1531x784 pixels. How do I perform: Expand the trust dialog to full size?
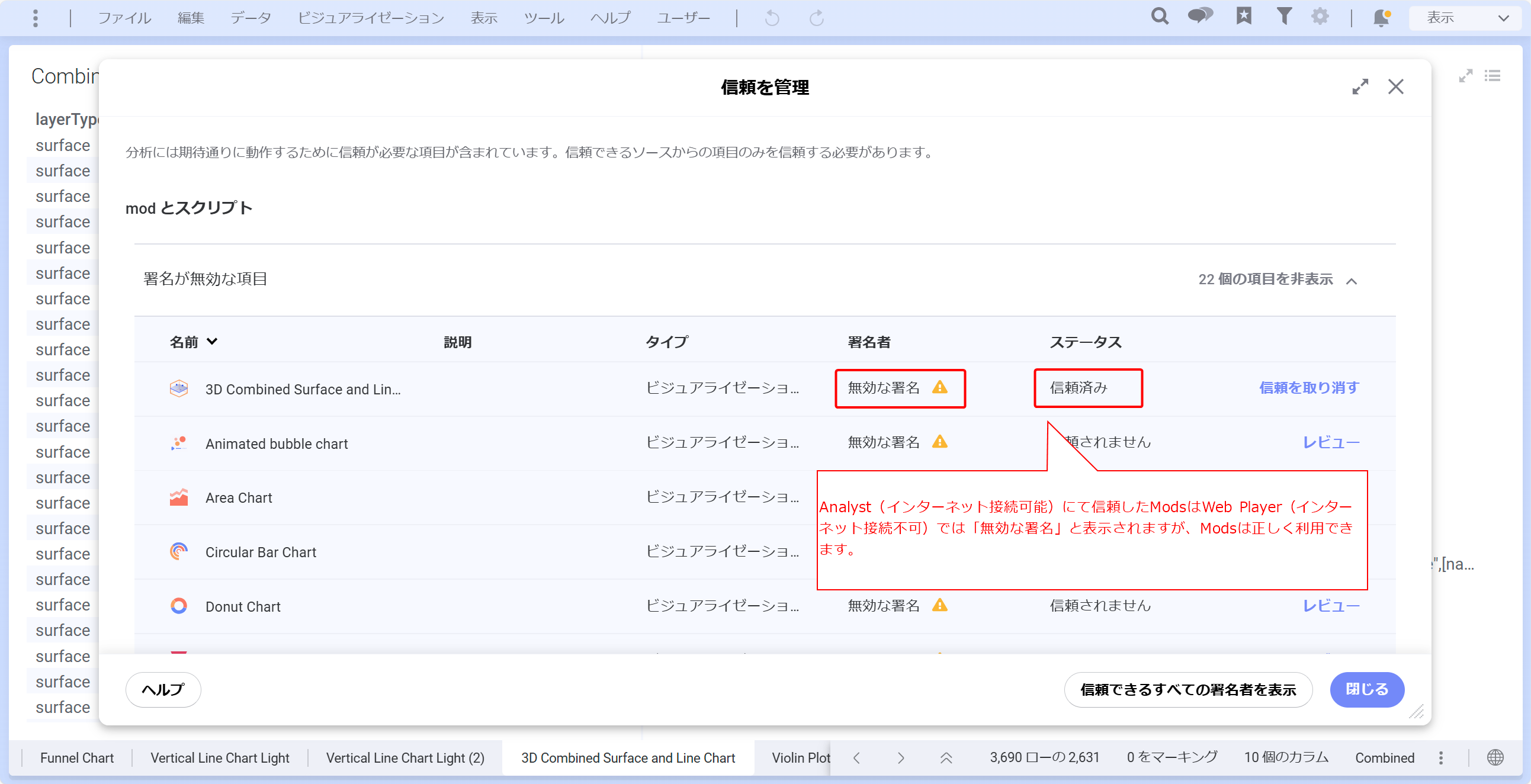click(x=1360, y=87)
